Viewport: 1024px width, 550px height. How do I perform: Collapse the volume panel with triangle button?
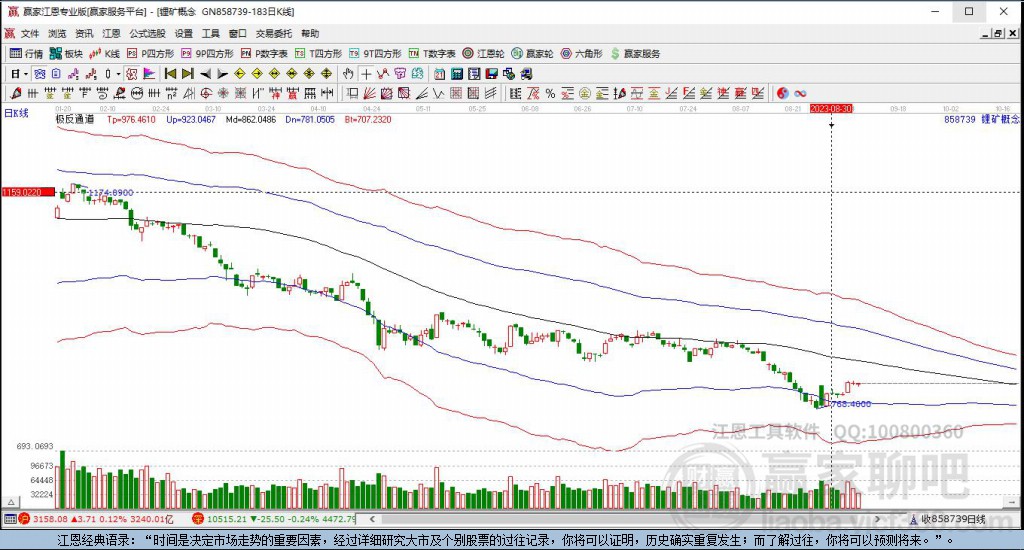point(10,502)
